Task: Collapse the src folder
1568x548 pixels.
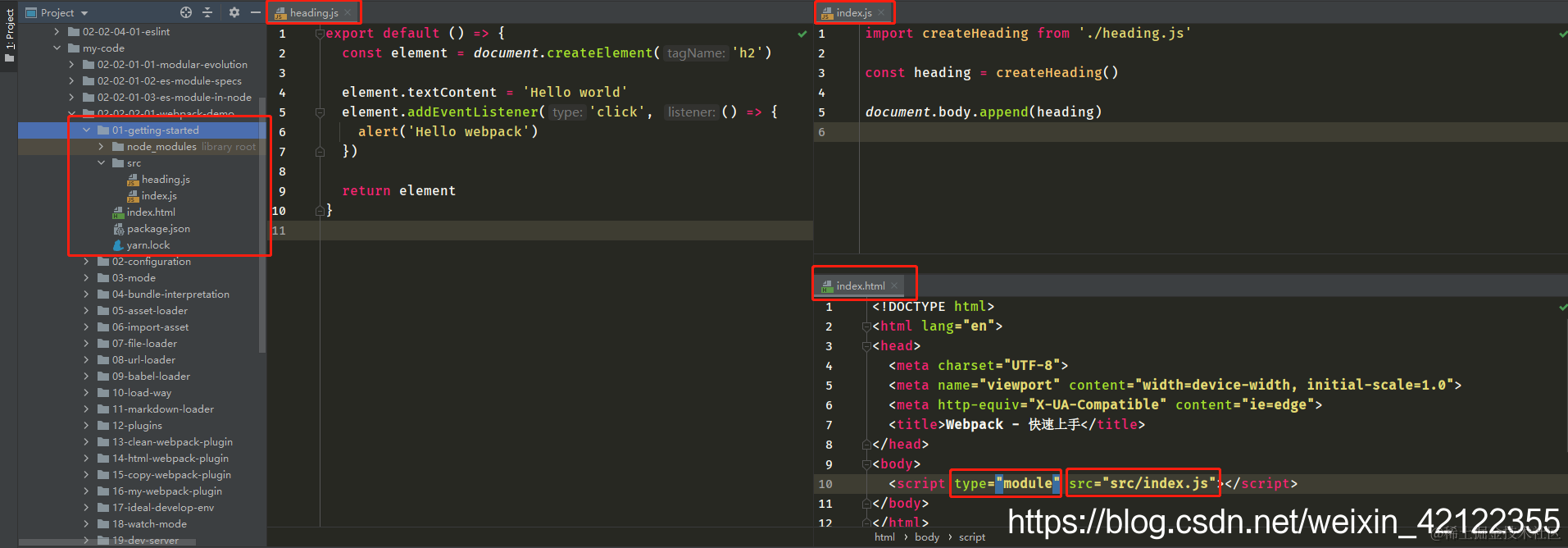Action: [101, 162]
